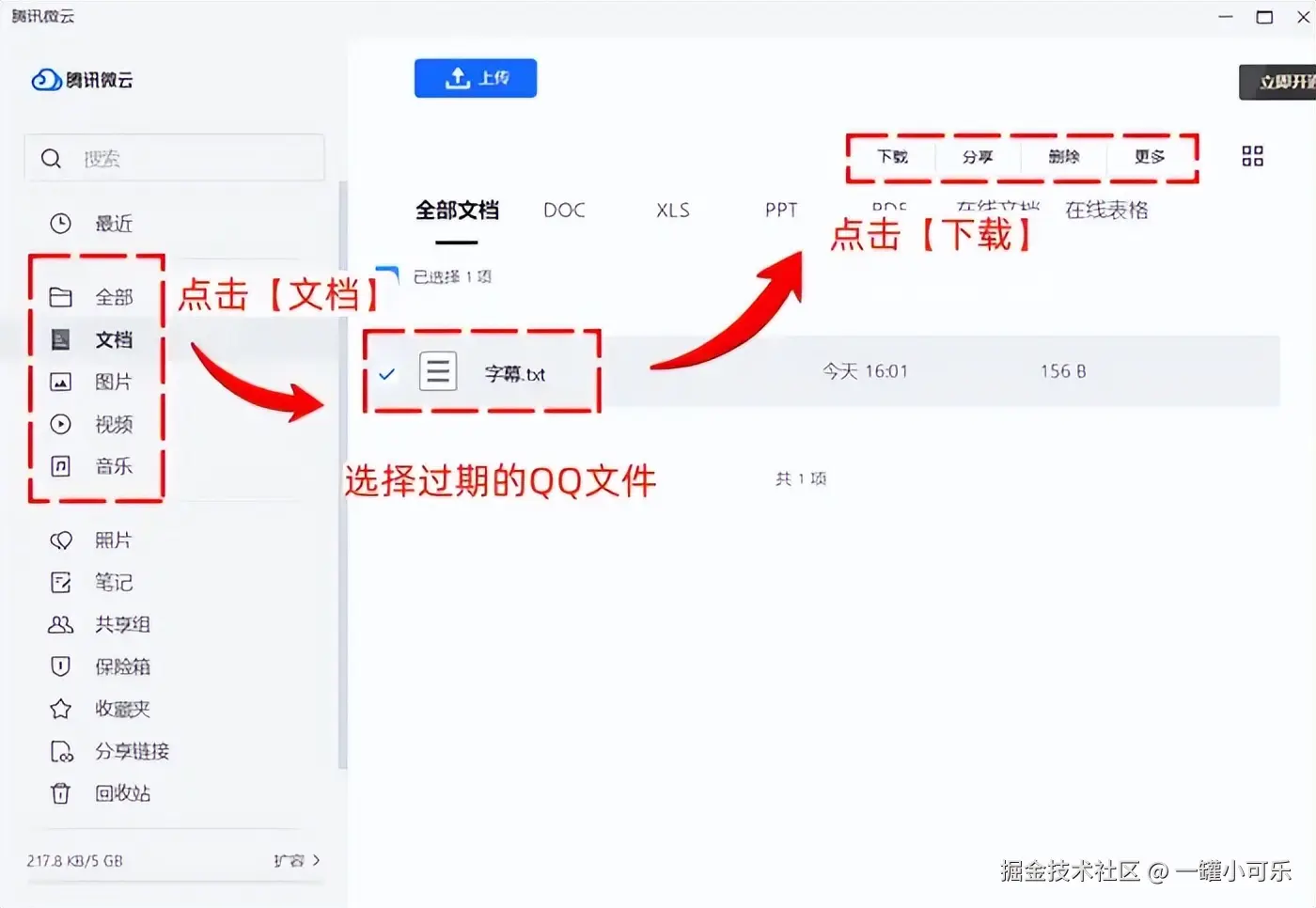Open the 最近 recent clock icon

pos(60,224)
